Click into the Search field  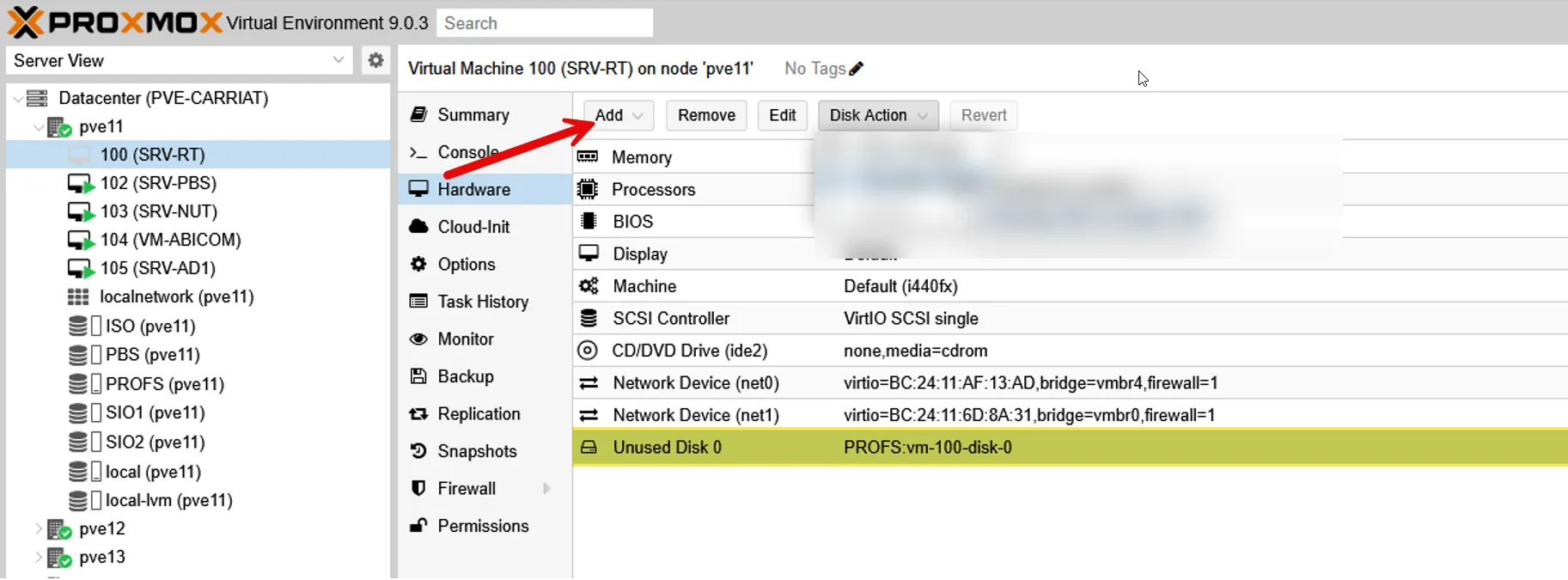pyautogui.click(x=545, y=23)
